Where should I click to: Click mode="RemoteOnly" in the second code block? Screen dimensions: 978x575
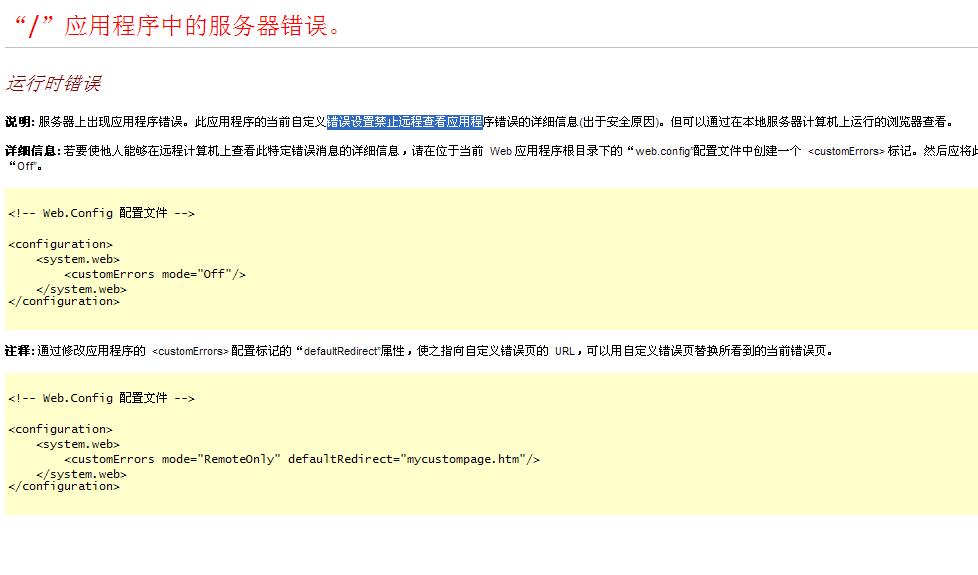[221, 459]
